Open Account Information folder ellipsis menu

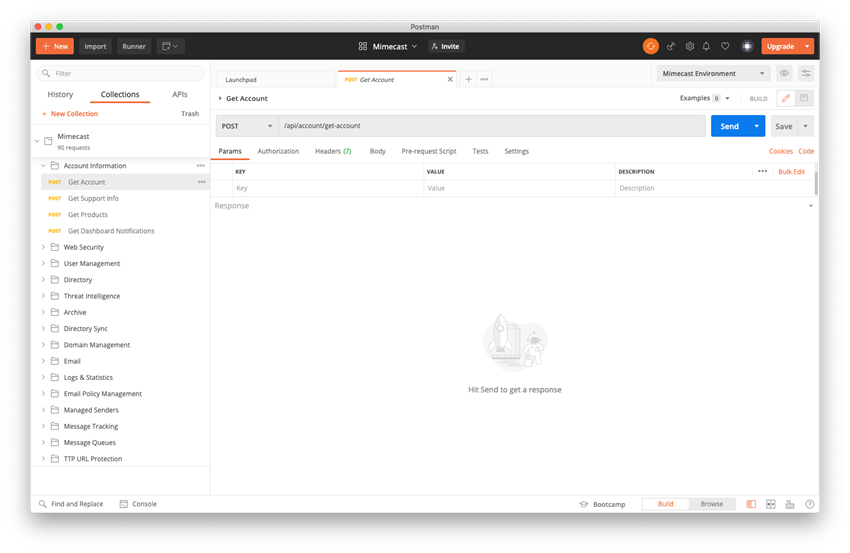point(201,165)
